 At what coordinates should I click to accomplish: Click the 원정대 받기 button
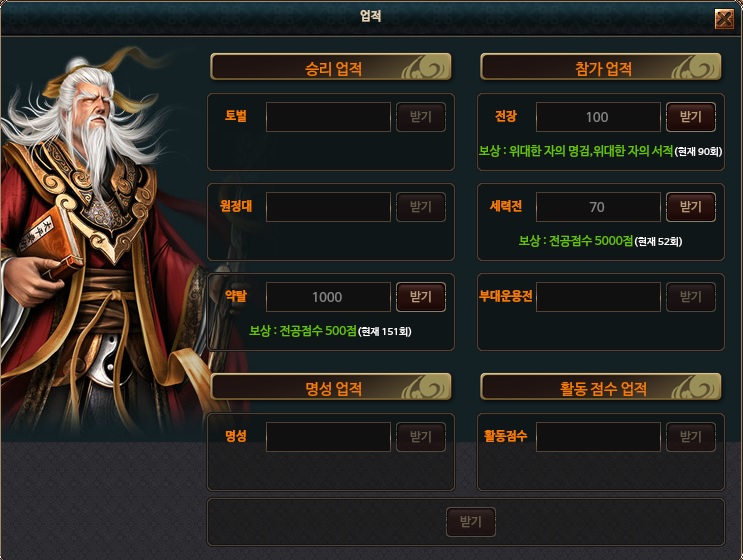(x=421, y=207)
